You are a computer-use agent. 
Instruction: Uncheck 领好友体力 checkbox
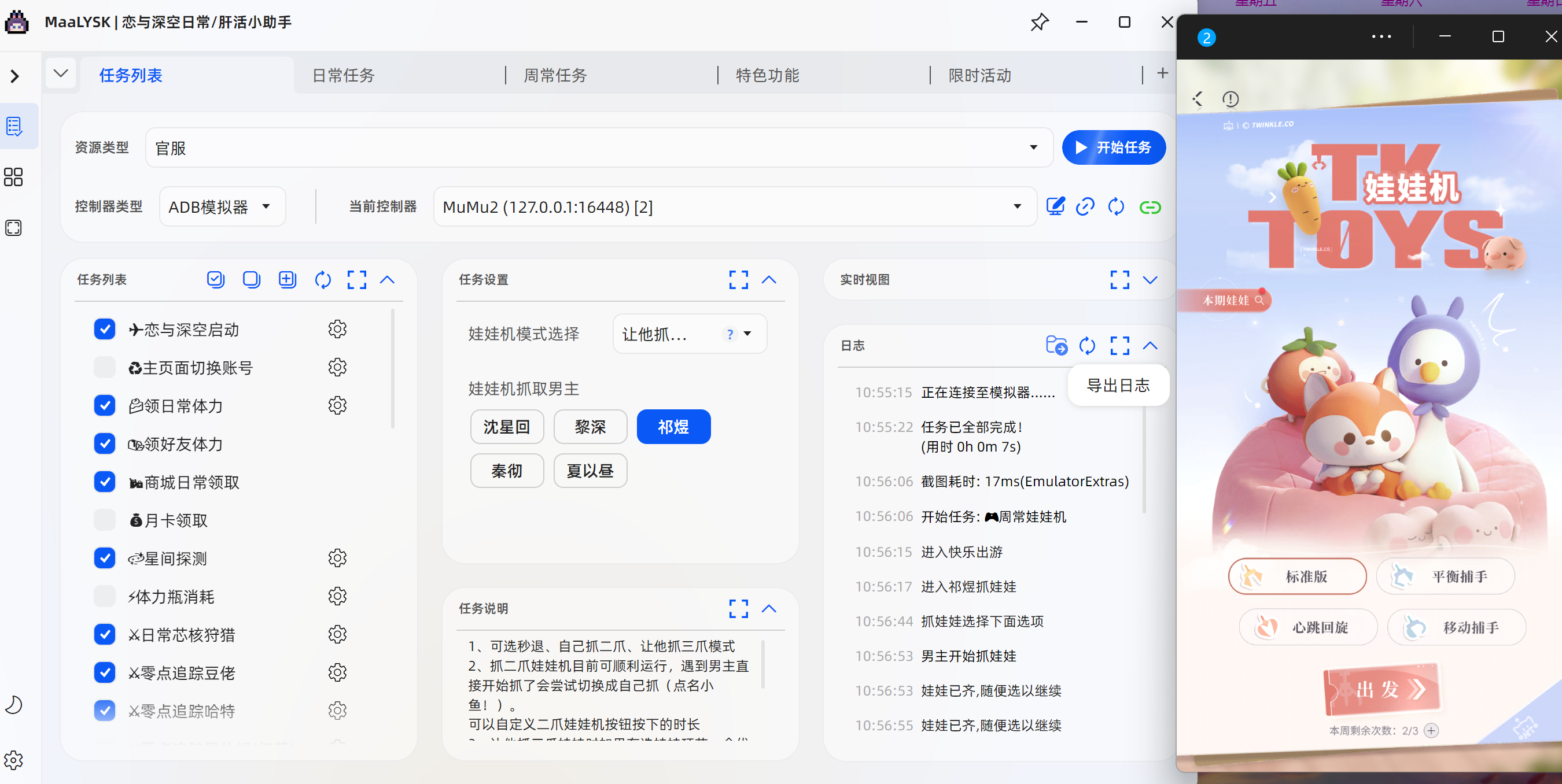pyautogui.click(x=105, y=443)
